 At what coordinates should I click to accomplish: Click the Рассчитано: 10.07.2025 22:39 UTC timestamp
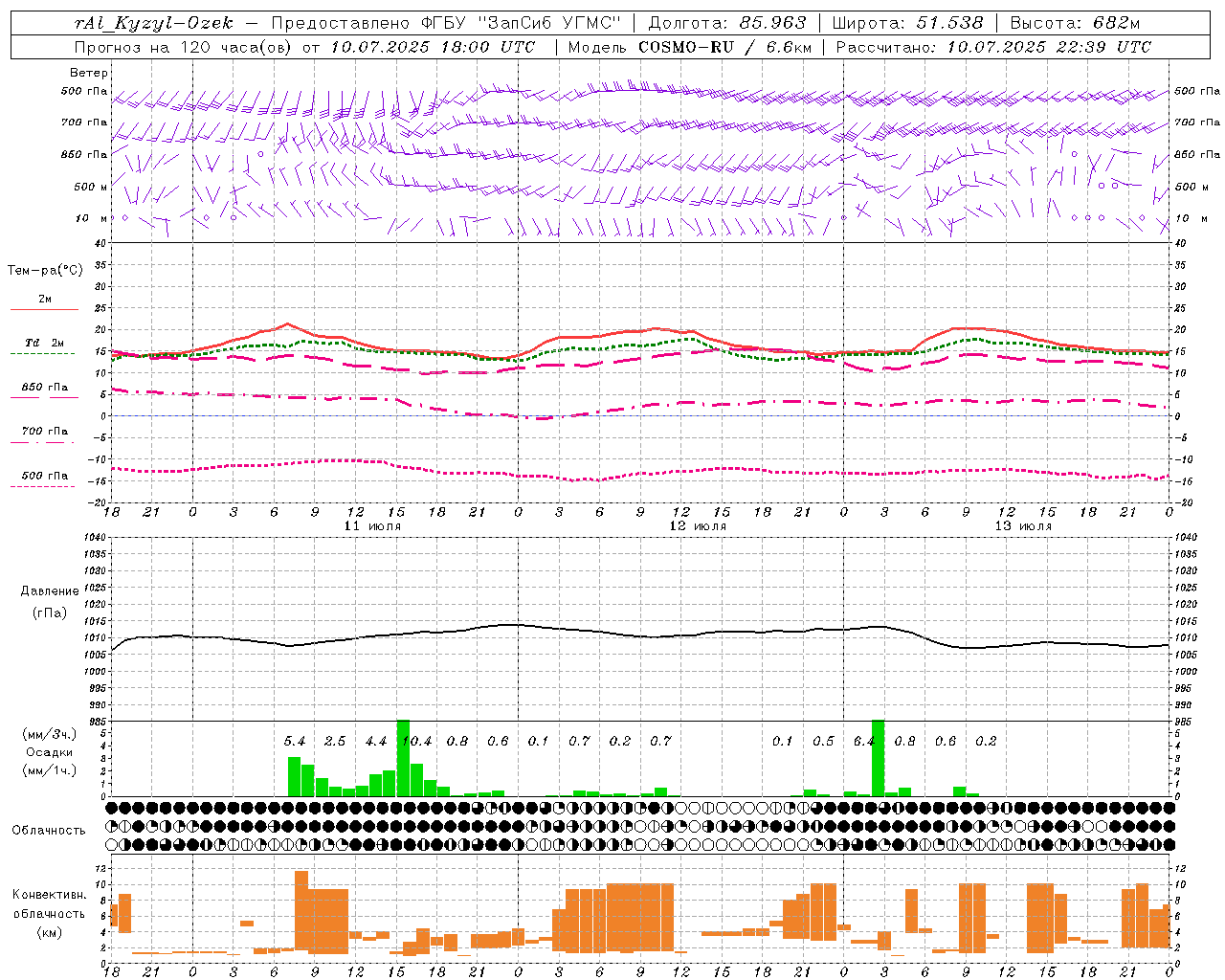point(993,46)
